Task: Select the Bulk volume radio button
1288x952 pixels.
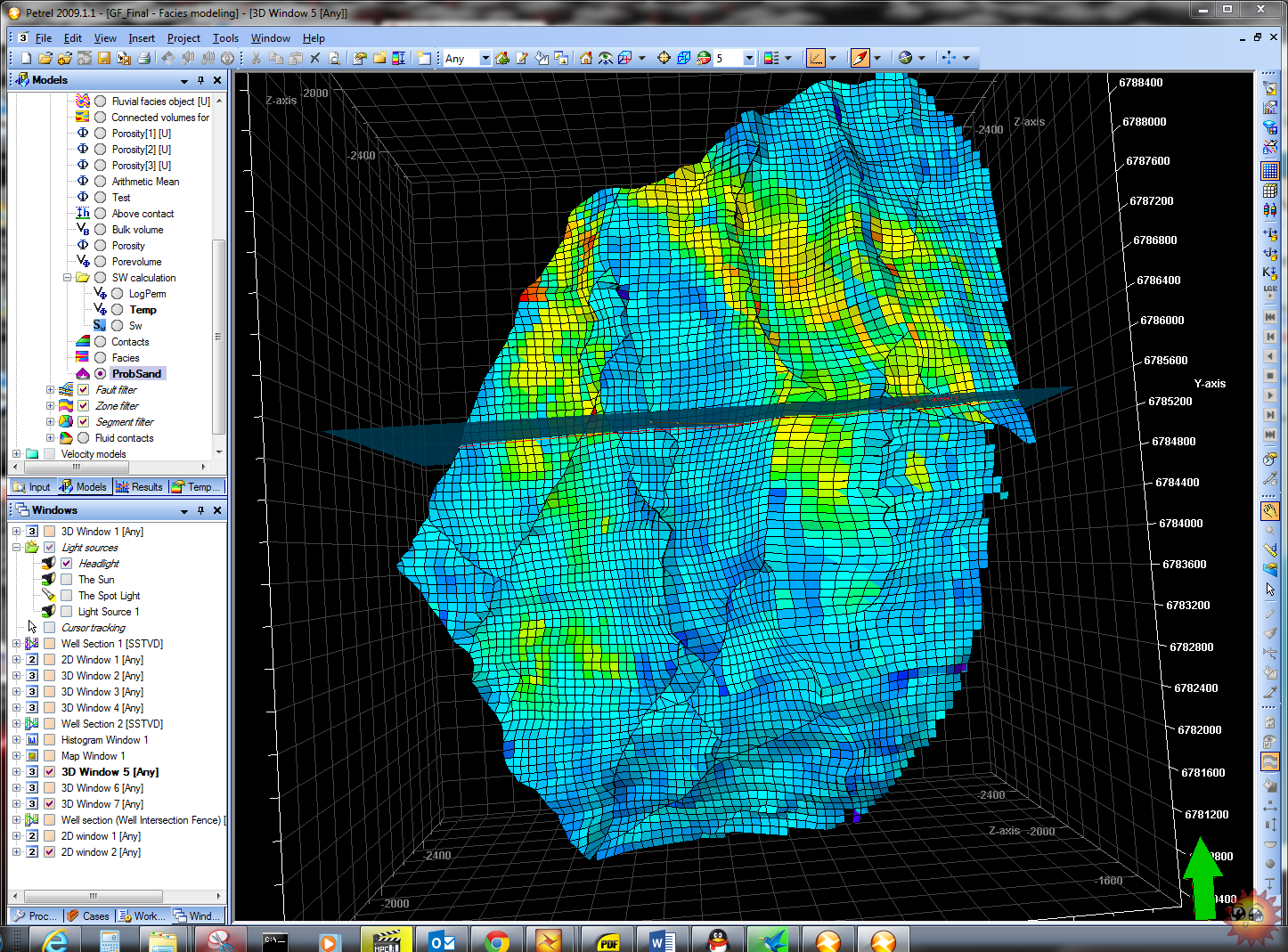Action: pos(101,230)
